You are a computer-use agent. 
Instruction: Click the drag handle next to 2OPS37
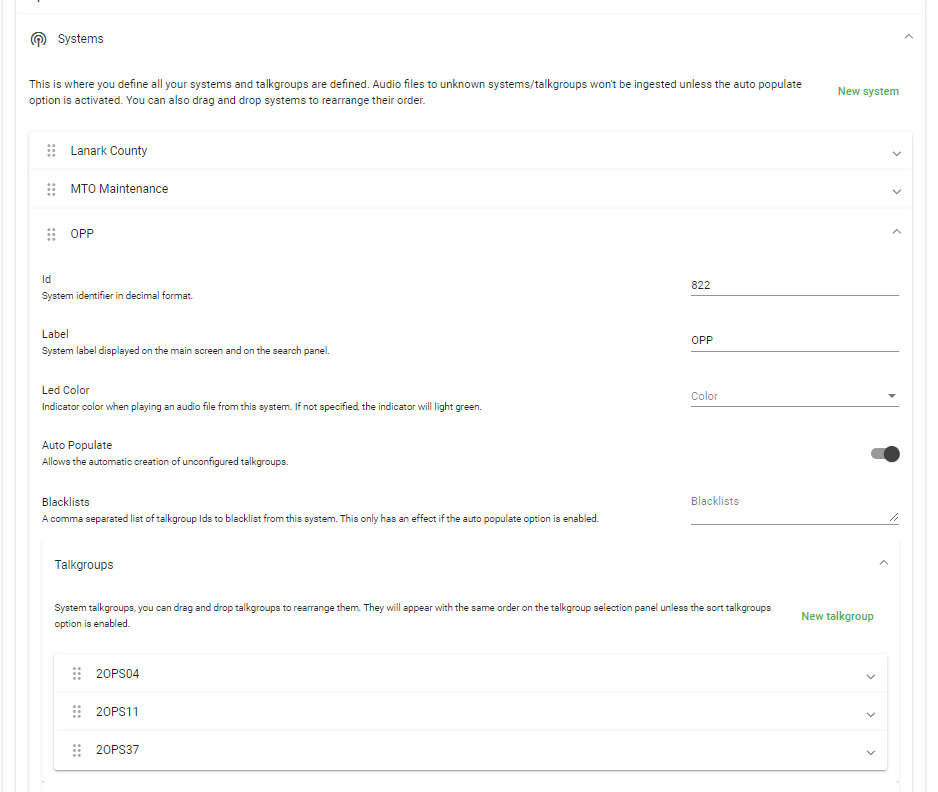coord(77,750)
